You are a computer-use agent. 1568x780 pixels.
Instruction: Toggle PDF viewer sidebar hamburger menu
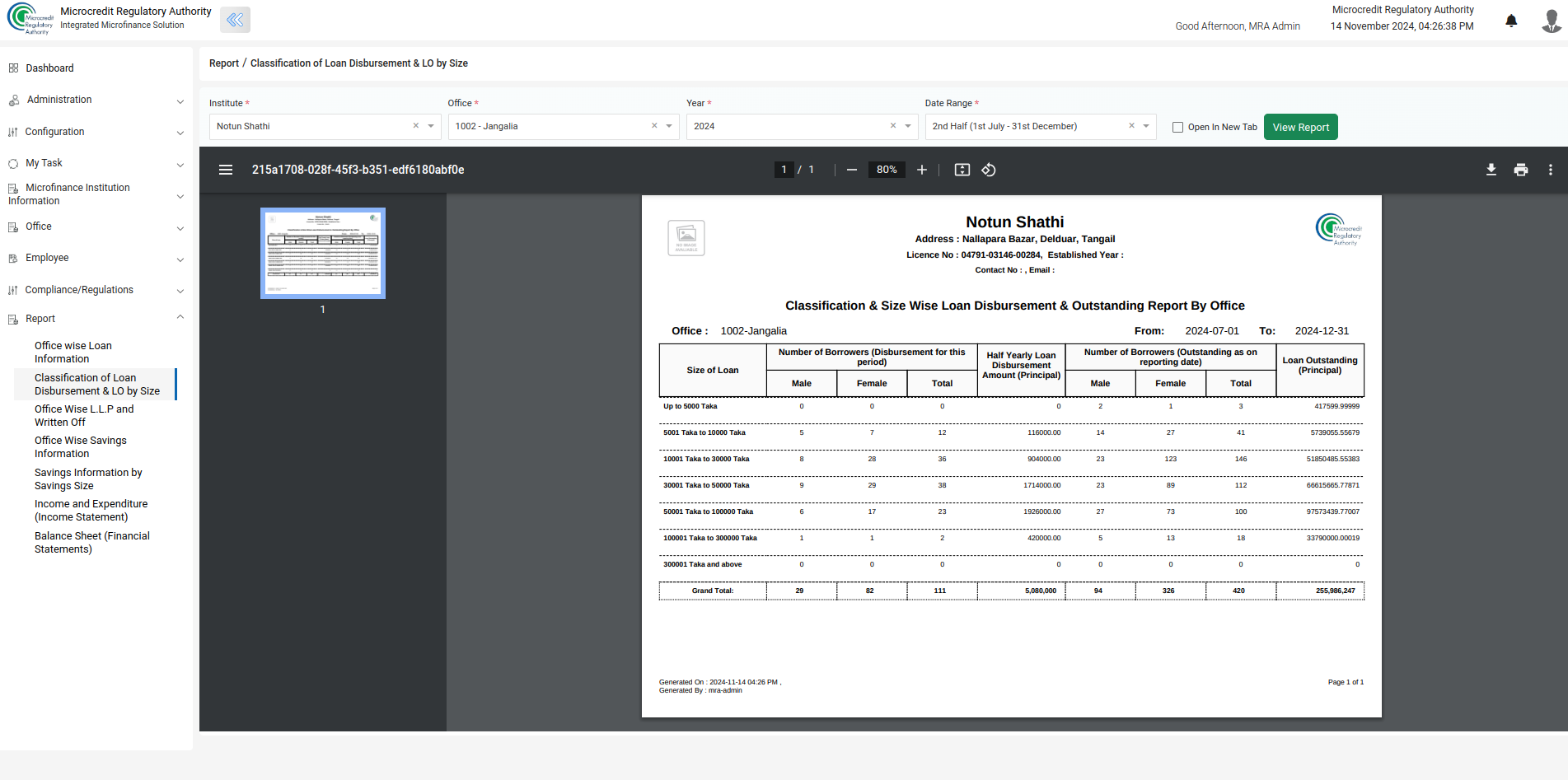[x=226, y=170]
